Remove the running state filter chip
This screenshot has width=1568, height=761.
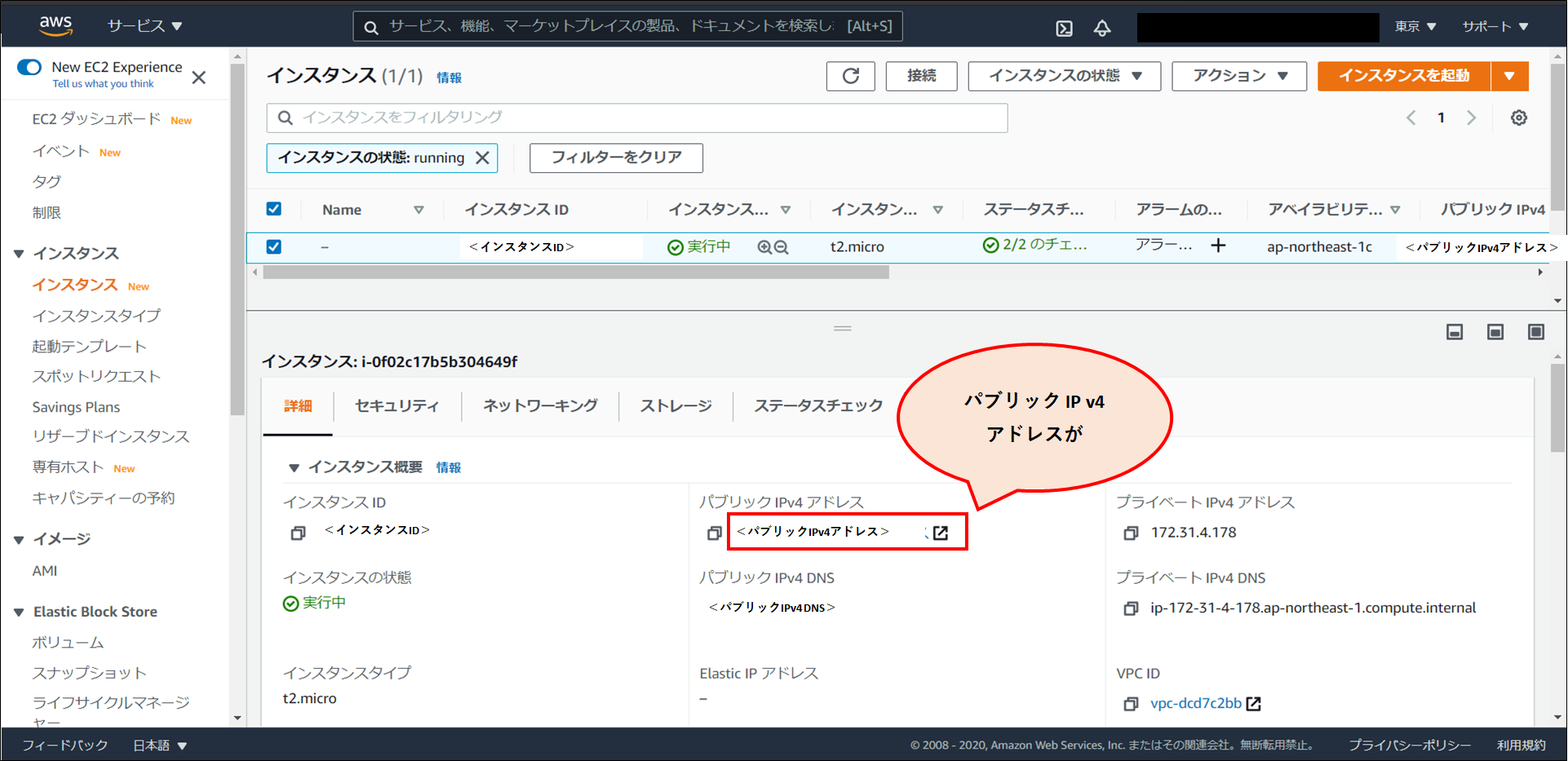482,157
